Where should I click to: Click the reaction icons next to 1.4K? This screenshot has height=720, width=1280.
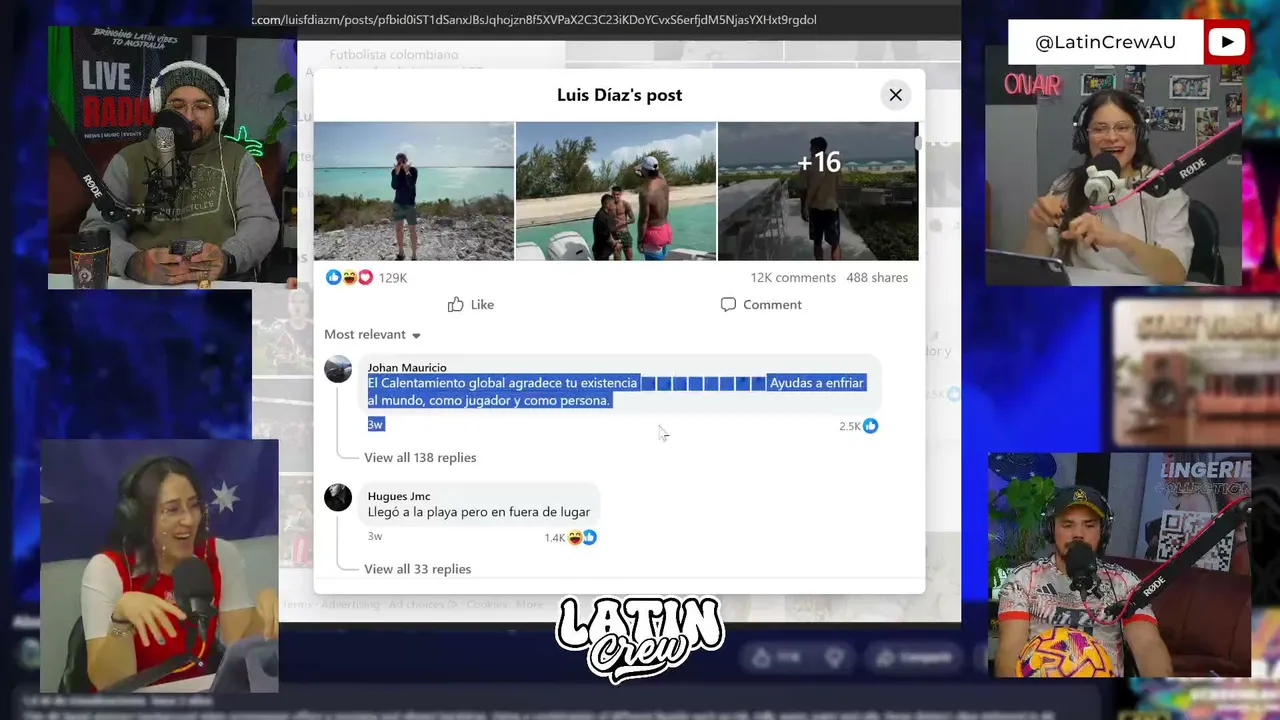582,538
